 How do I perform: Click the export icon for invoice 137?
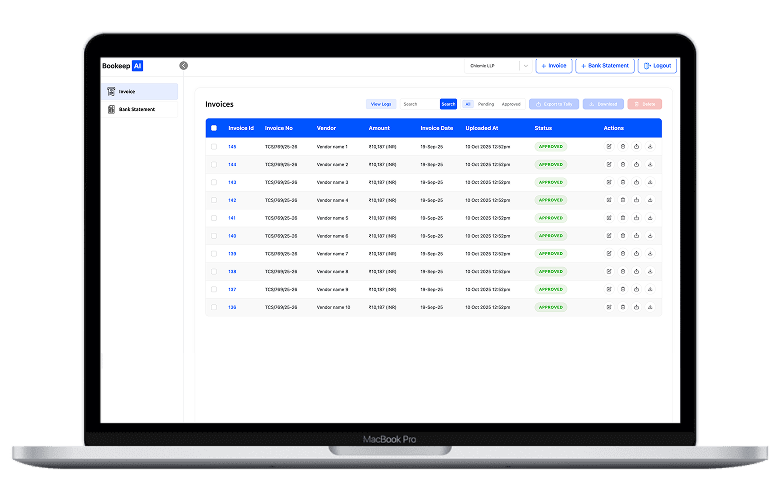(x=637, y=289)
